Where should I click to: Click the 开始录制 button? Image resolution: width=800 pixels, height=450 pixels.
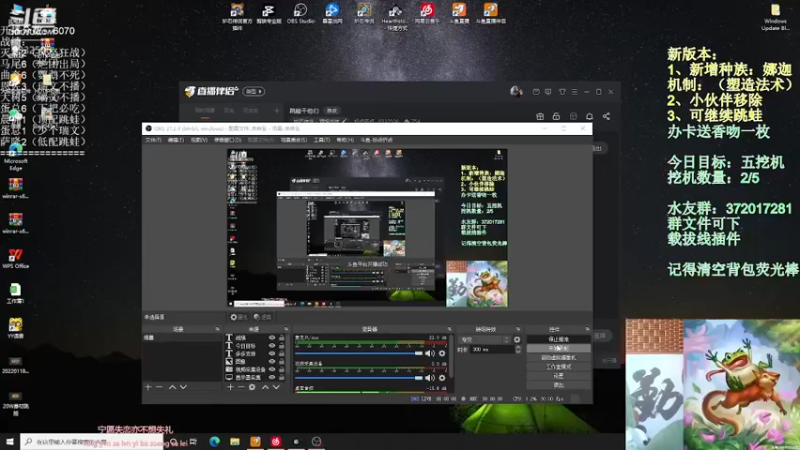[x=558, y=348]
